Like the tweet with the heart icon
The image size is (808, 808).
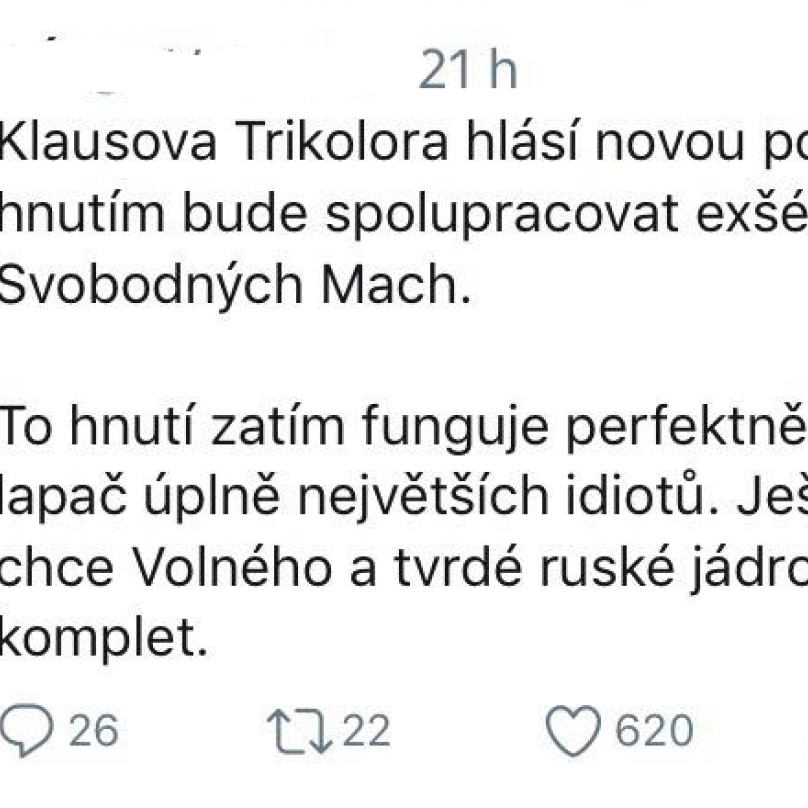click(x=573, y=731)
